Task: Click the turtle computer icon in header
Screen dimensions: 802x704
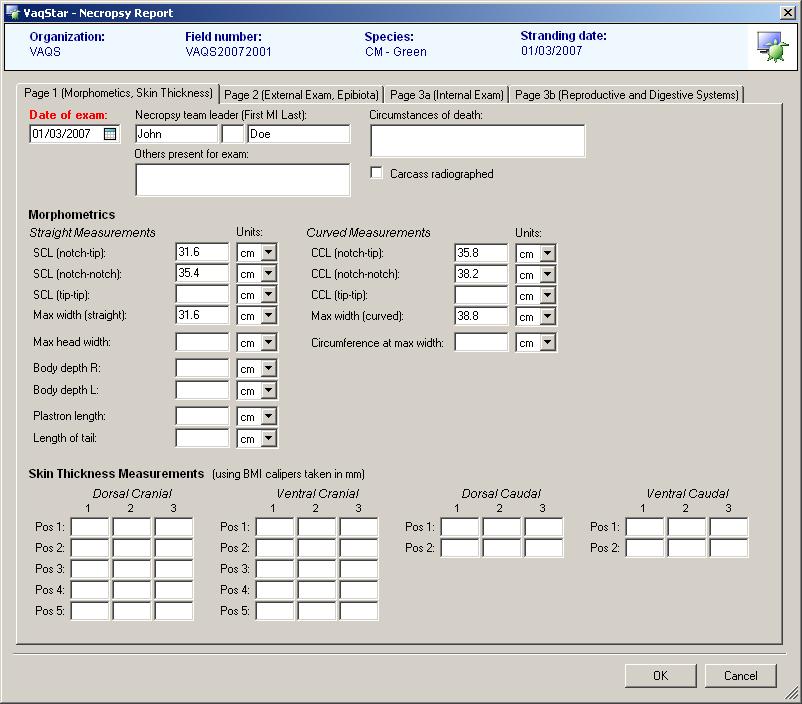Action: coord(770,46)
